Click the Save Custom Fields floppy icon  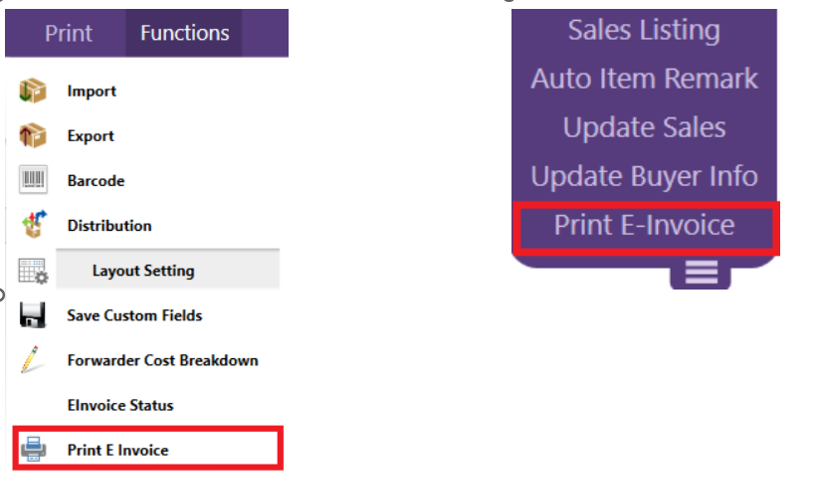(32, 316)
